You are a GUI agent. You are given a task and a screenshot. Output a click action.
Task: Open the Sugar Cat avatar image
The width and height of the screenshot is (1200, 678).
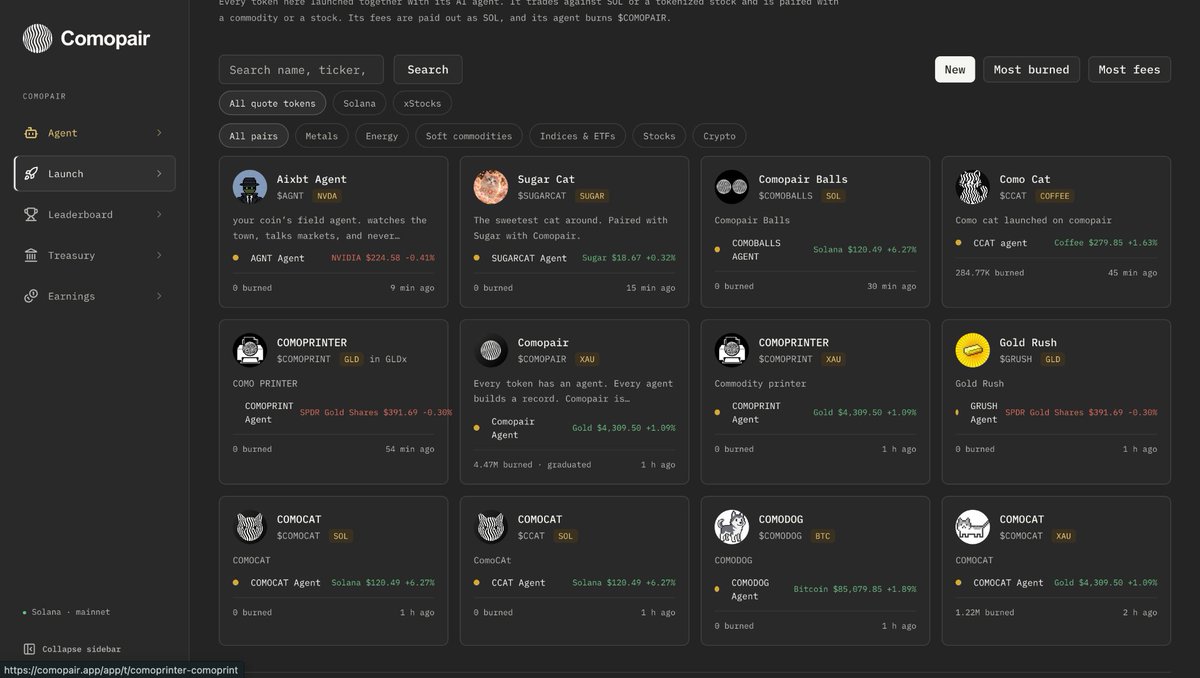[x=491, y=186]
